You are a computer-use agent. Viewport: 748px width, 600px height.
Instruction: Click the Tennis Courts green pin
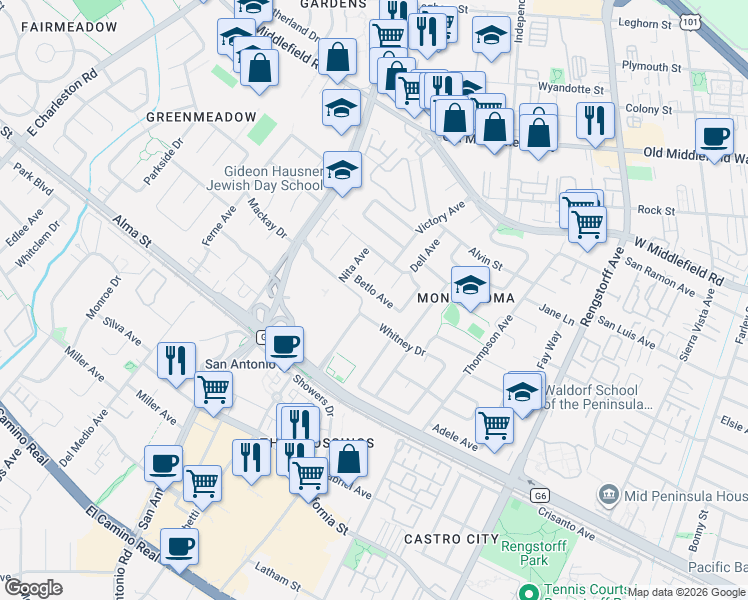click(529, 593)
